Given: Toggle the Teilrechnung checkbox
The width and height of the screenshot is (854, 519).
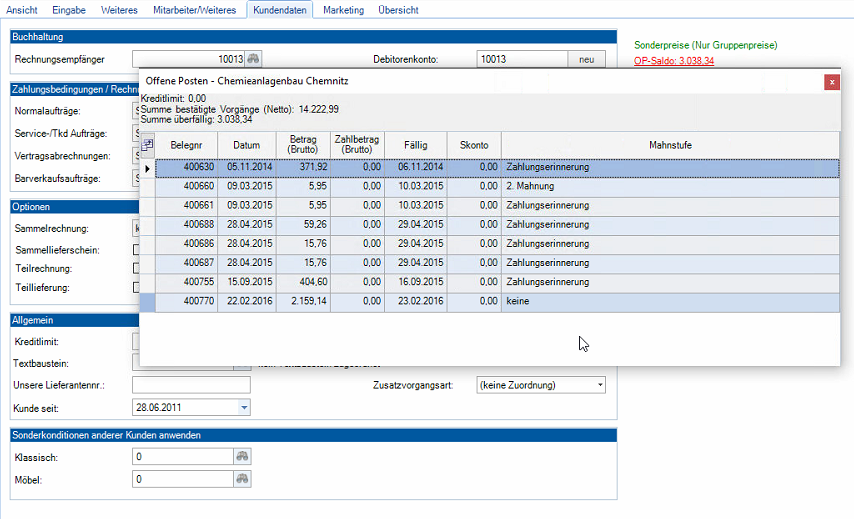Looking at the screenshot, I should pyautogui.click(x=136, y=268).
